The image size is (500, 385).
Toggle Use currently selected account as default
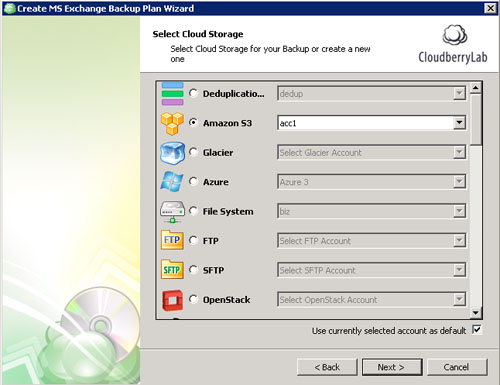click(x=477, y=330)
